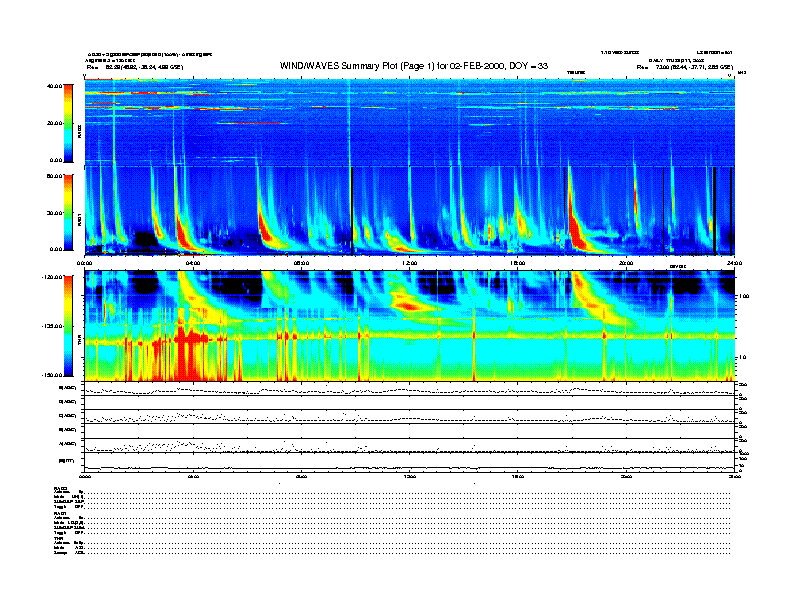Screen dimensions: 792x612
Task: Click the bottom line-plot row label above time axis
Action: (67, 461)
